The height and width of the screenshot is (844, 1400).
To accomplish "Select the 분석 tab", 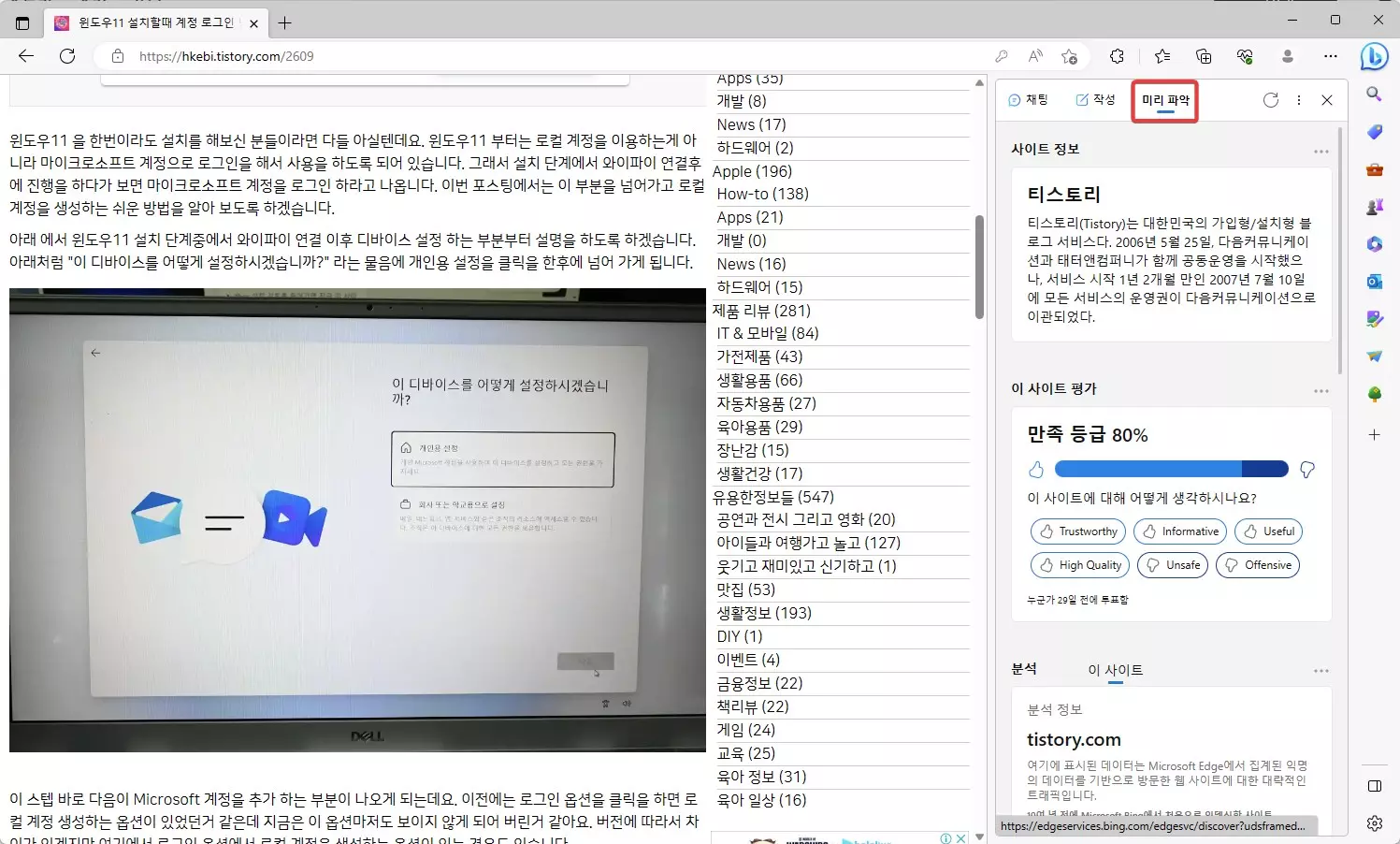I will click(1024, 669).
